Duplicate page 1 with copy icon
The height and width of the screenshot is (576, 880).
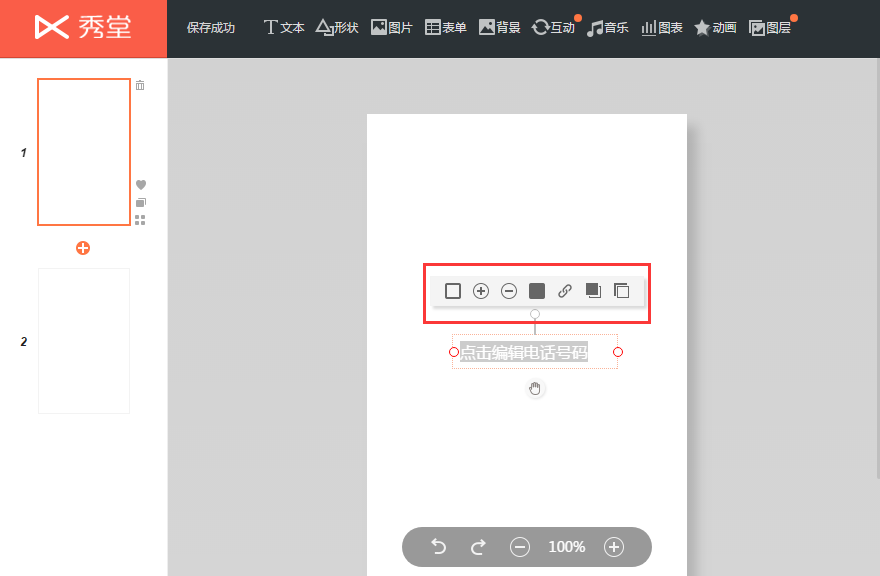[141, 202]
